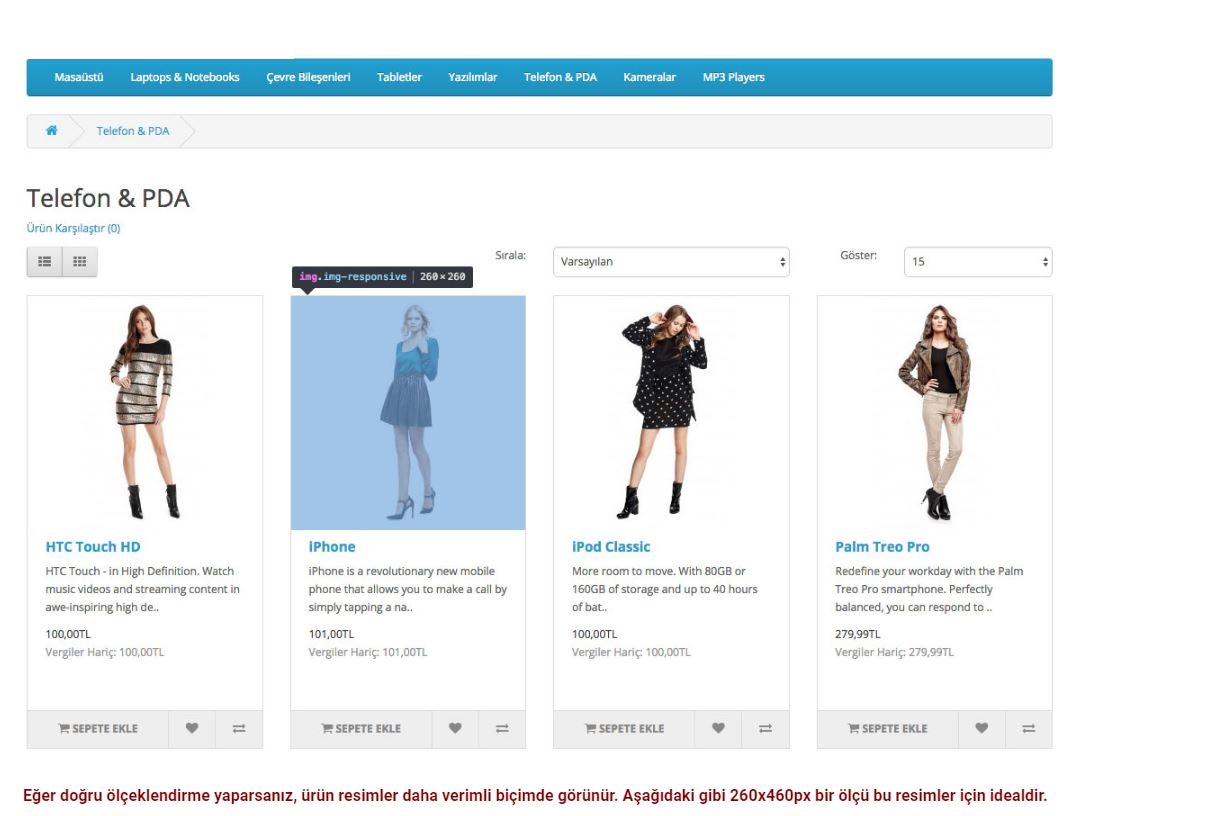
Task: Click the HTC Touch HD product image
Action: pos(145,412)
